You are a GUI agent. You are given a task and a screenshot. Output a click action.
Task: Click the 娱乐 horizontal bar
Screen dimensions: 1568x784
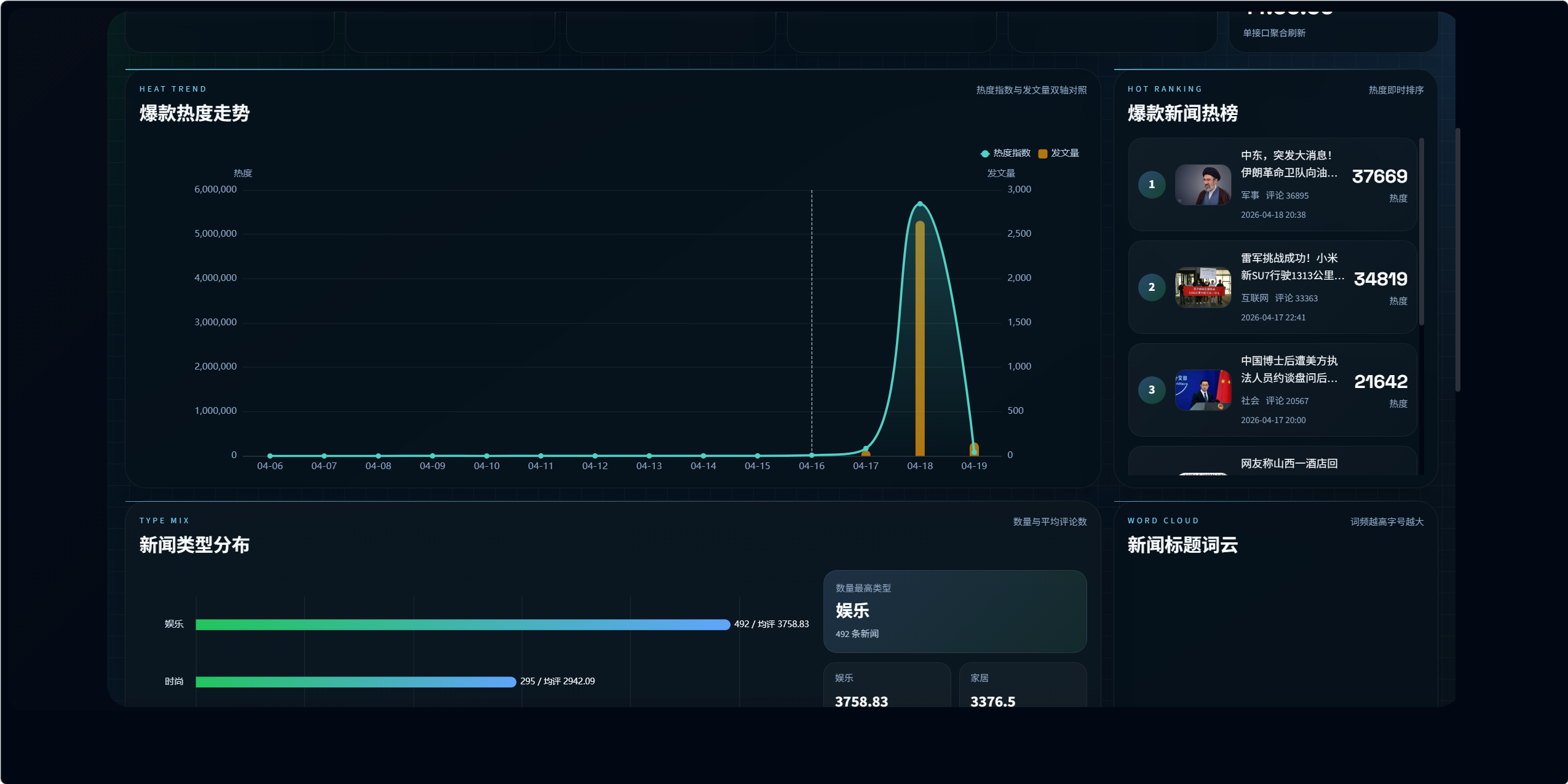tap(462, 625)
